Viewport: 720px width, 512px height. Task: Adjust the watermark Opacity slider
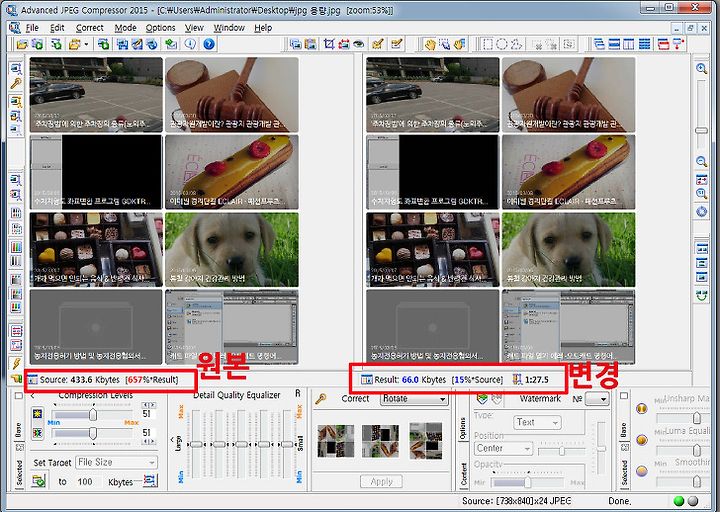(x=528, y=482)
